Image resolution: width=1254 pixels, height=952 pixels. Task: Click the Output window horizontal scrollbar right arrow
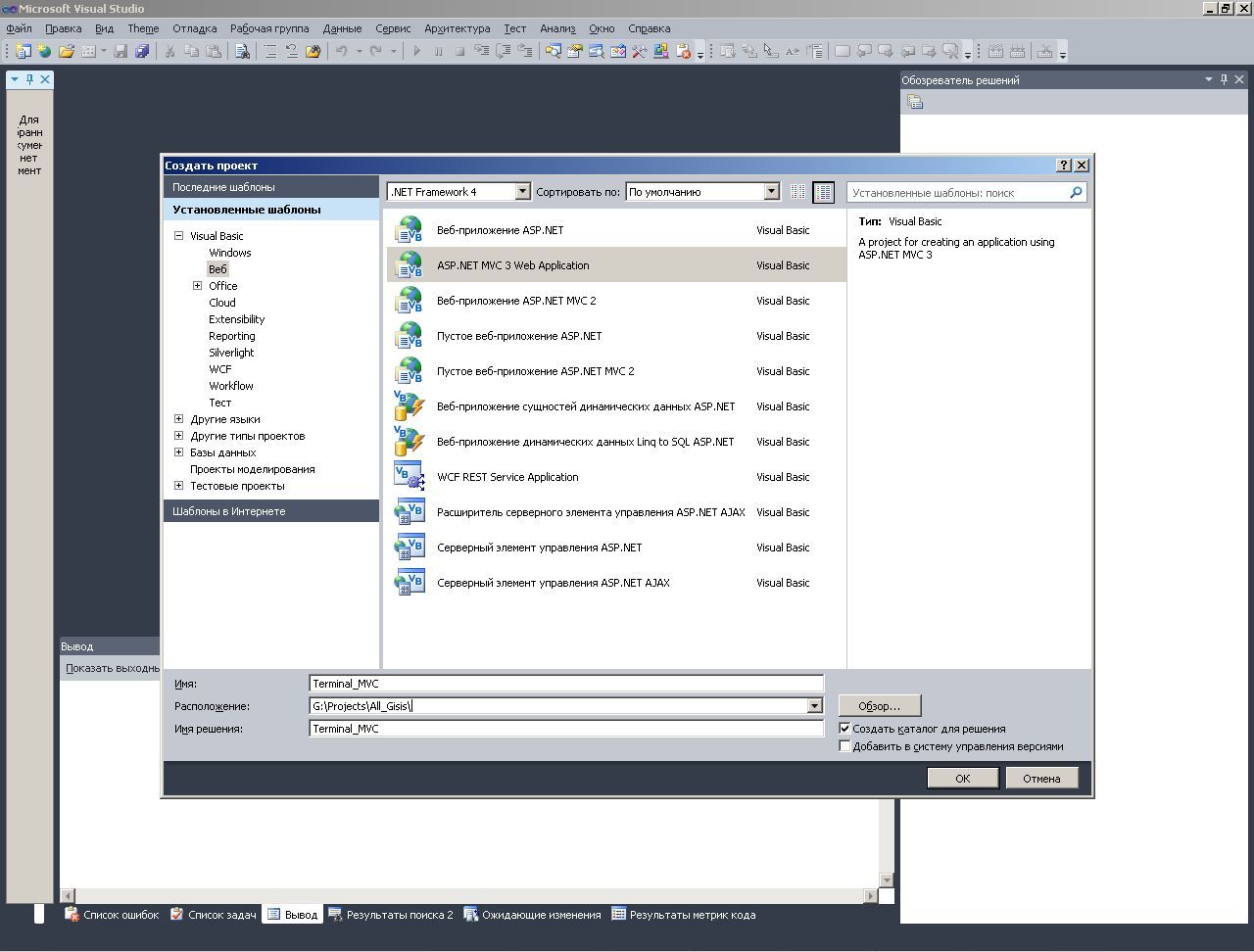[871, 895]
